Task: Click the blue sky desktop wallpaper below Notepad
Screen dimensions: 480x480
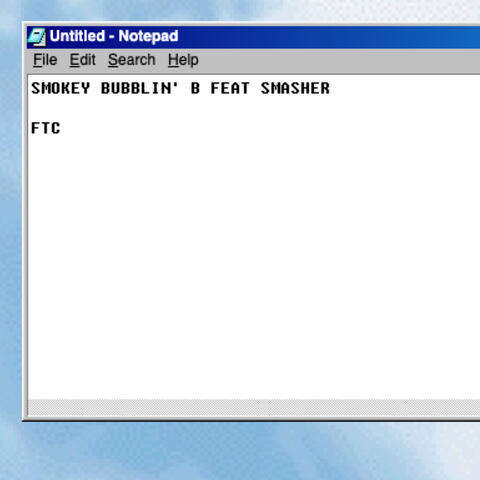Action: click(240, 450)
